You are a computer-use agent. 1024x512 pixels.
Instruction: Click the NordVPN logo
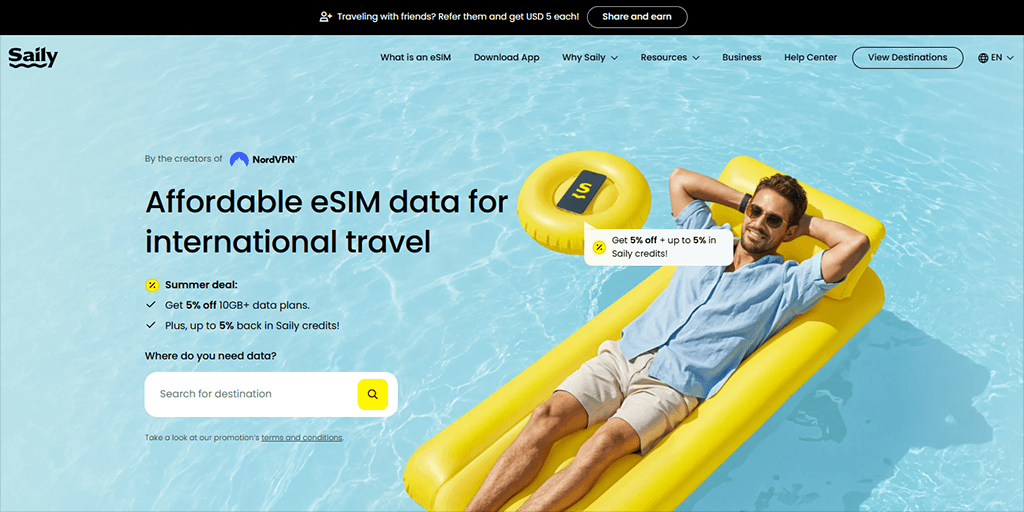pyautogui.click(x=264, y=159)
